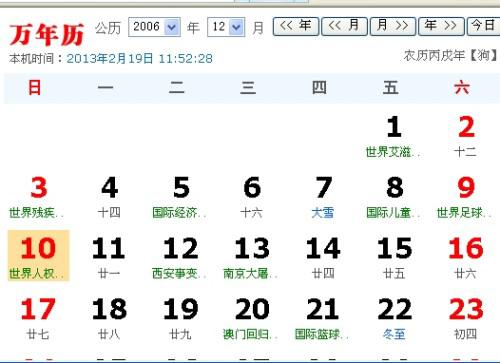This screenshot has height=363, width=500.
Task: Pick date 4 with lunar 十四
Action: (109, 197)
